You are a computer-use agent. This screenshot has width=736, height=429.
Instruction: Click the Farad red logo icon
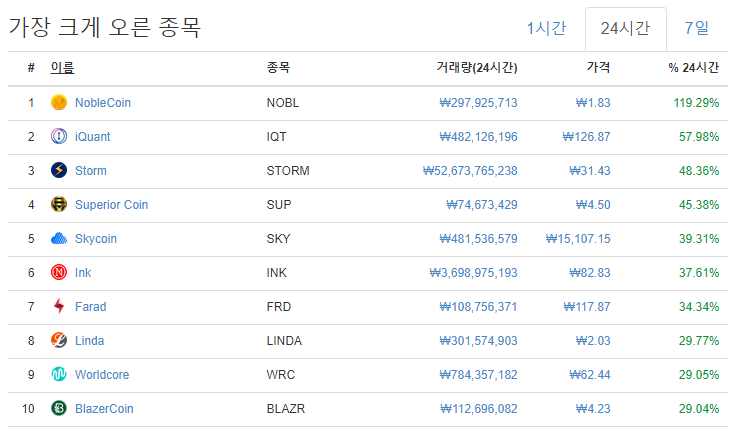coord(58,306)
